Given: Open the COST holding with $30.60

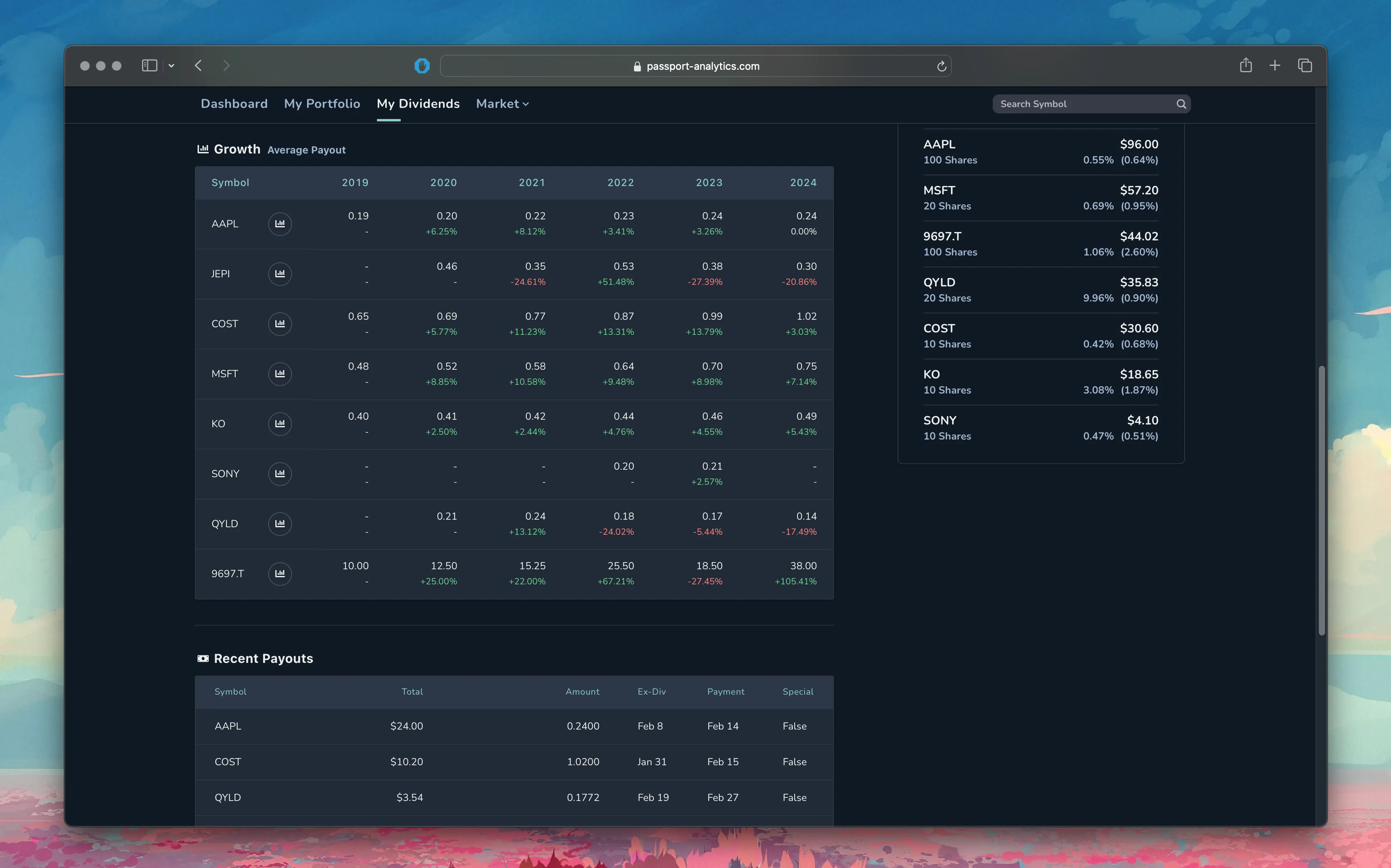Looking at the screenshot, I should [1040, 336].
